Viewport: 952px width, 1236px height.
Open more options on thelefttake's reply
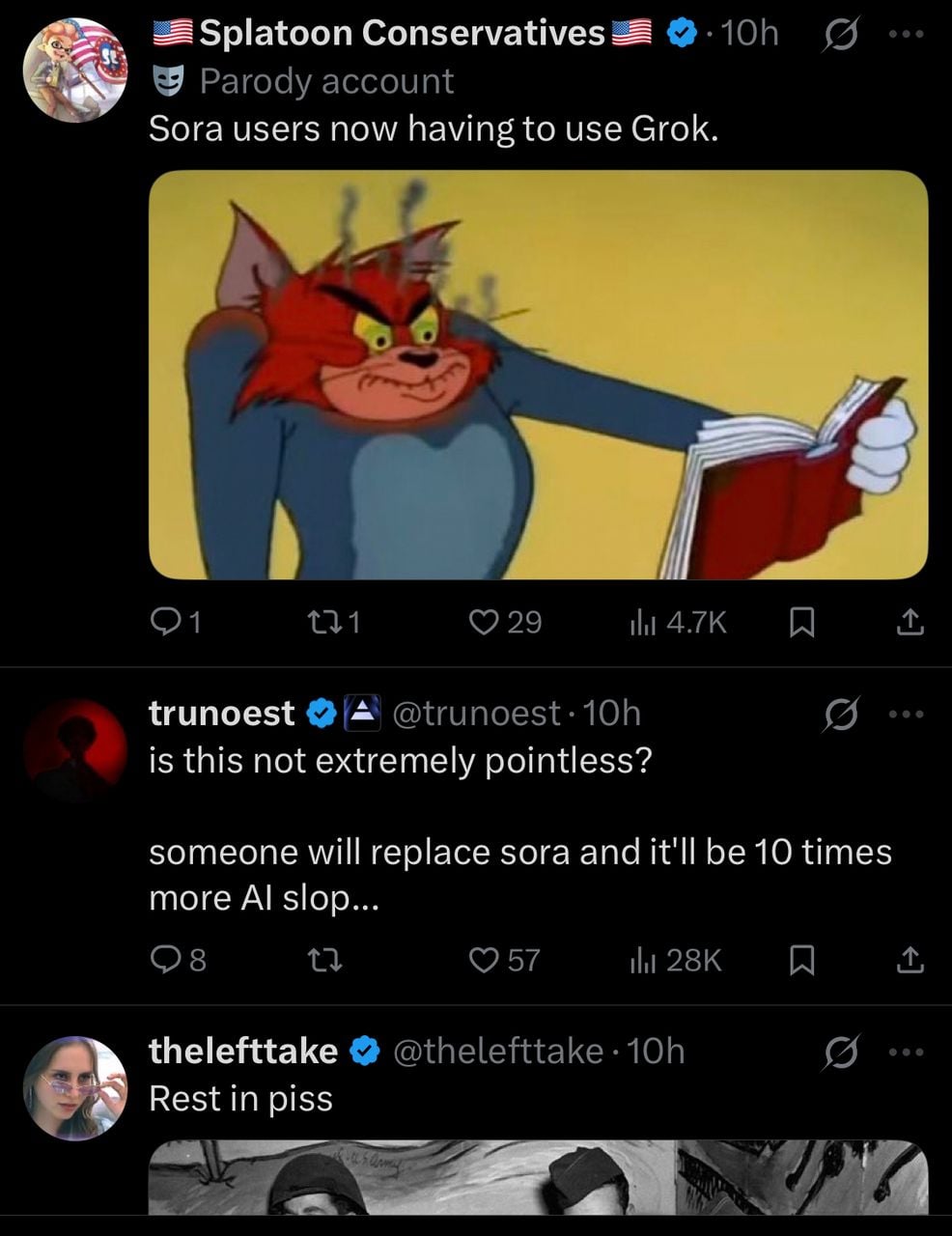tap(907, 1053)
